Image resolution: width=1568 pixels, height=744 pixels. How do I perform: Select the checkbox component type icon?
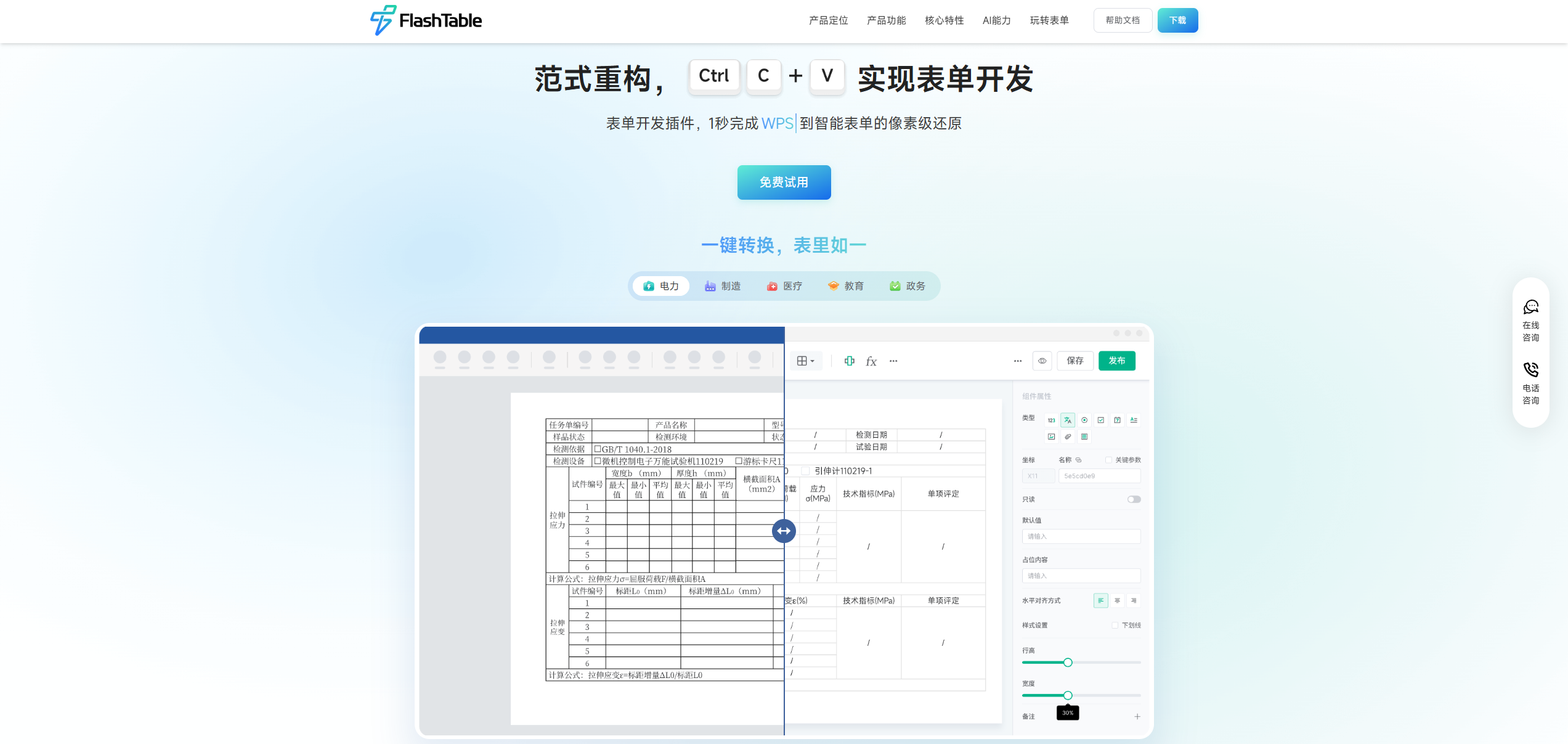pyautogui.click(x=1101, y=420)
